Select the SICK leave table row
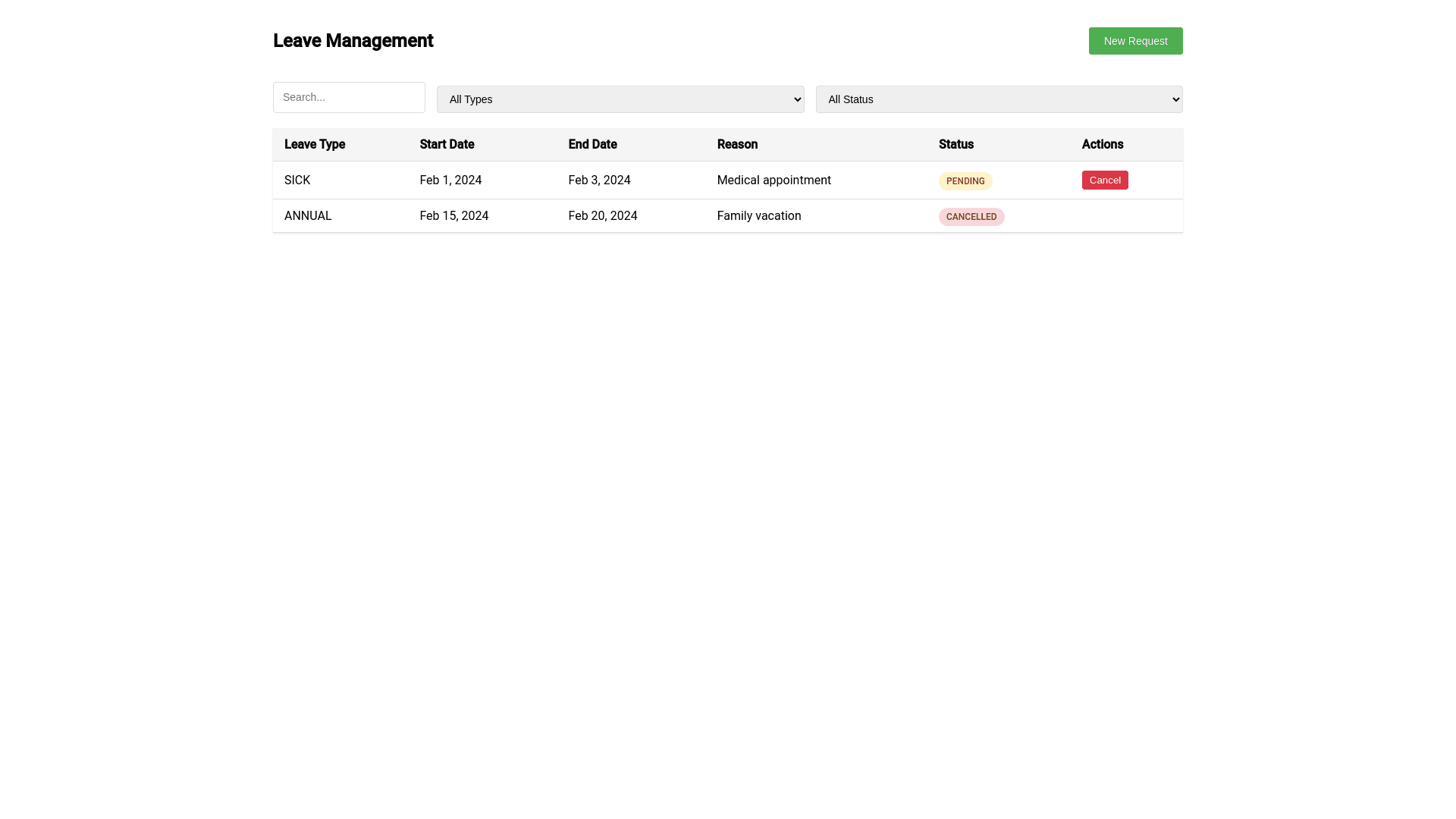Screen dimensions: 1456x819 point(531,180)
